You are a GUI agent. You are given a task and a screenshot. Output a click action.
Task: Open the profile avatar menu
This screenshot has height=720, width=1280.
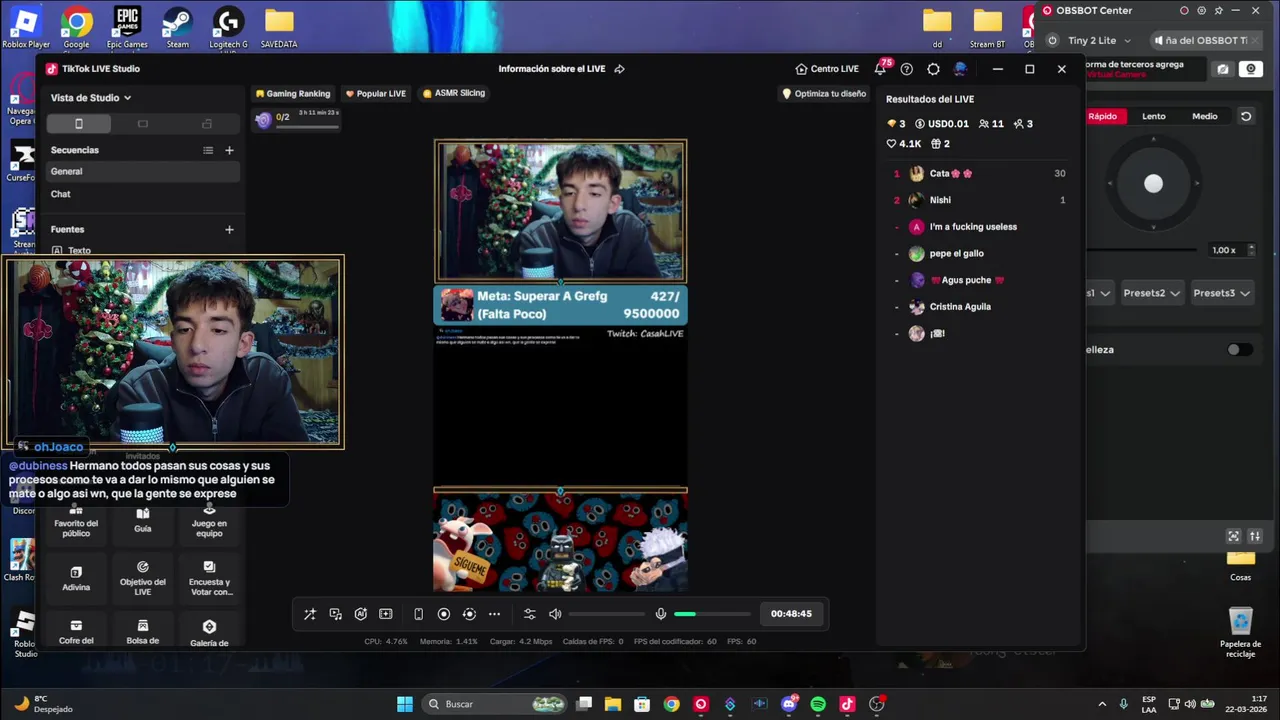(x=960, y=69)
